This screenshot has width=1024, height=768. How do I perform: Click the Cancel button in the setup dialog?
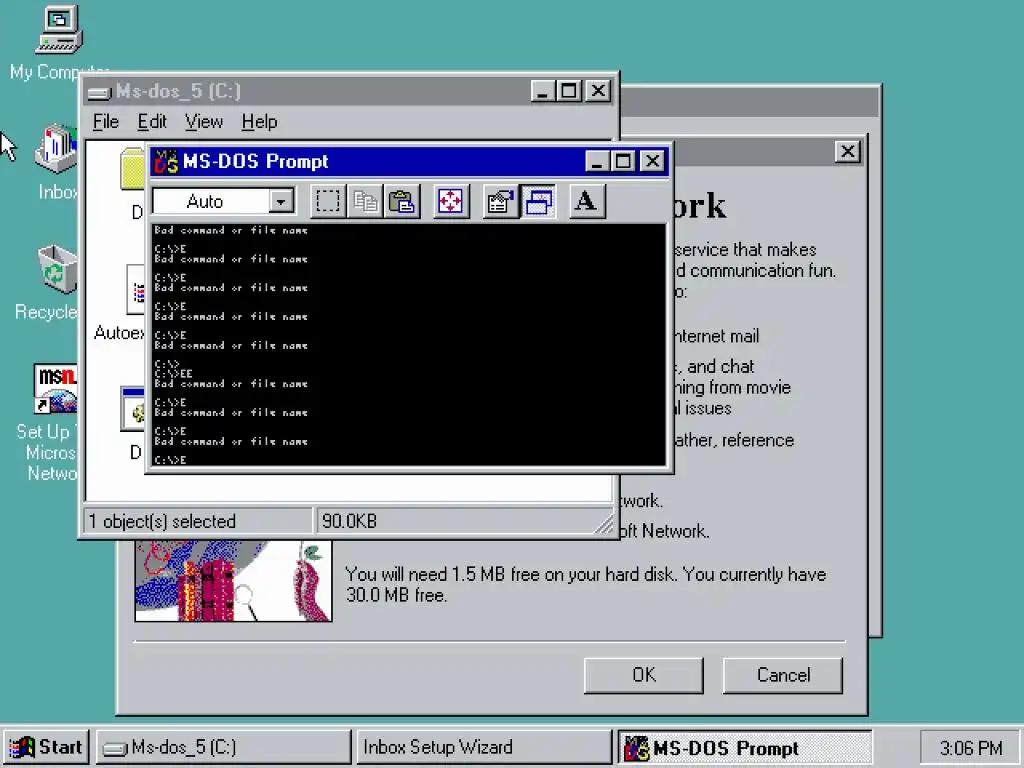click(782, 675)
